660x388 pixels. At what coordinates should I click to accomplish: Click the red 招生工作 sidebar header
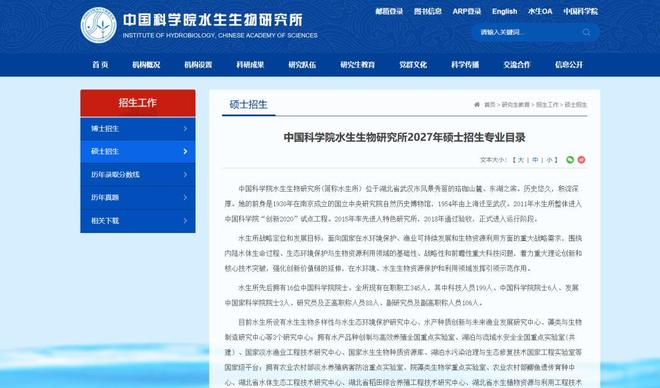[138, 103]
